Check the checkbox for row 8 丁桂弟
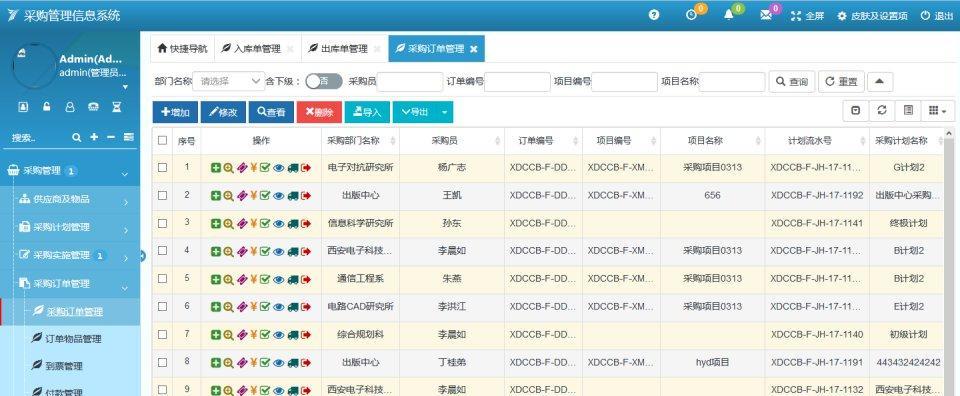 (x=162, y=362)
